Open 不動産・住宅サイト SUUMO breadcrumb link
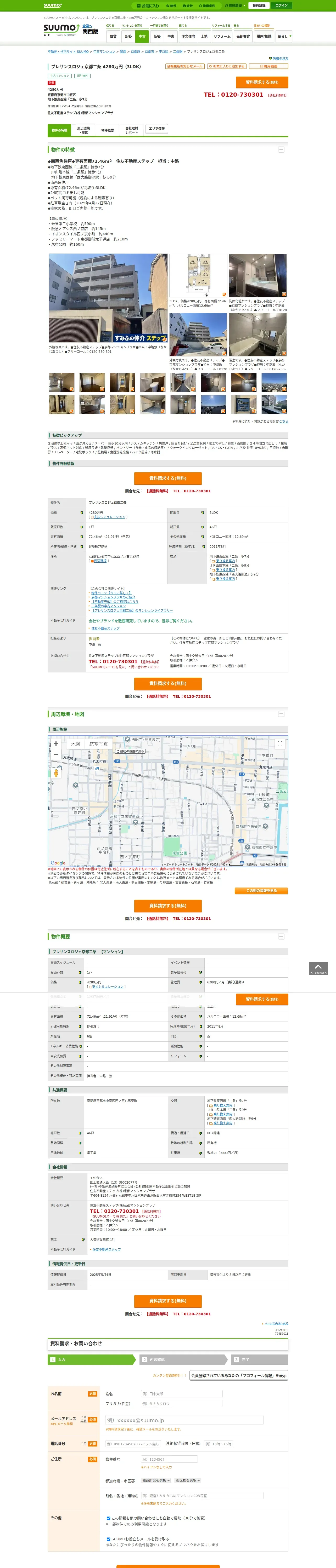 (68, 52)
